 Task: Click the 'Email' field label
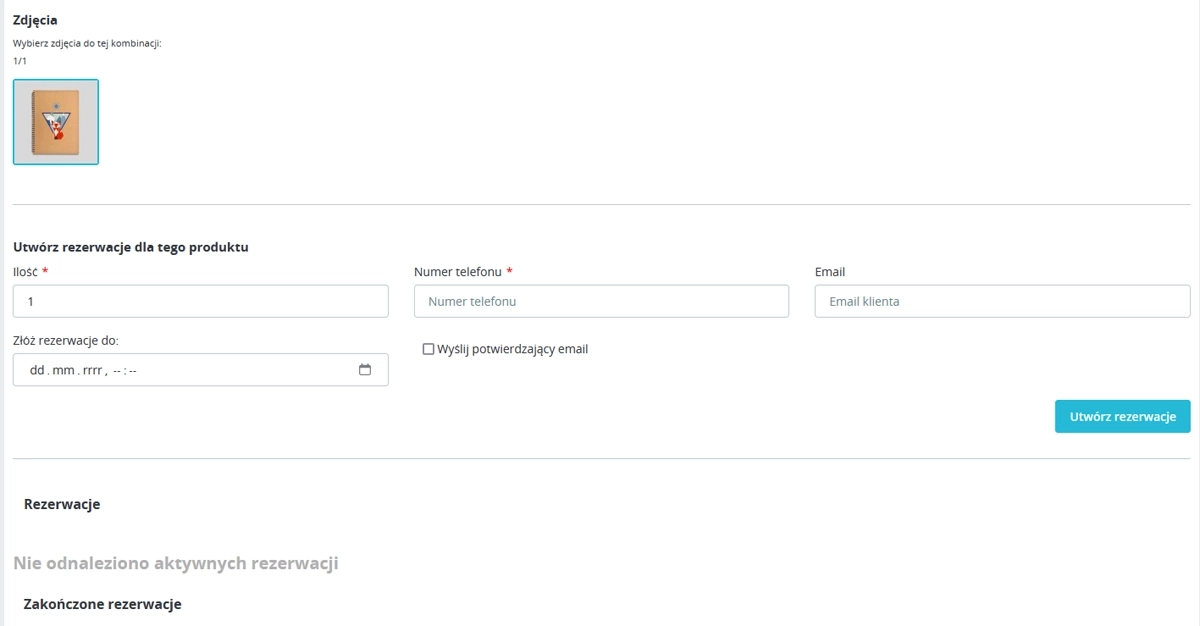(x=830, y=272)
